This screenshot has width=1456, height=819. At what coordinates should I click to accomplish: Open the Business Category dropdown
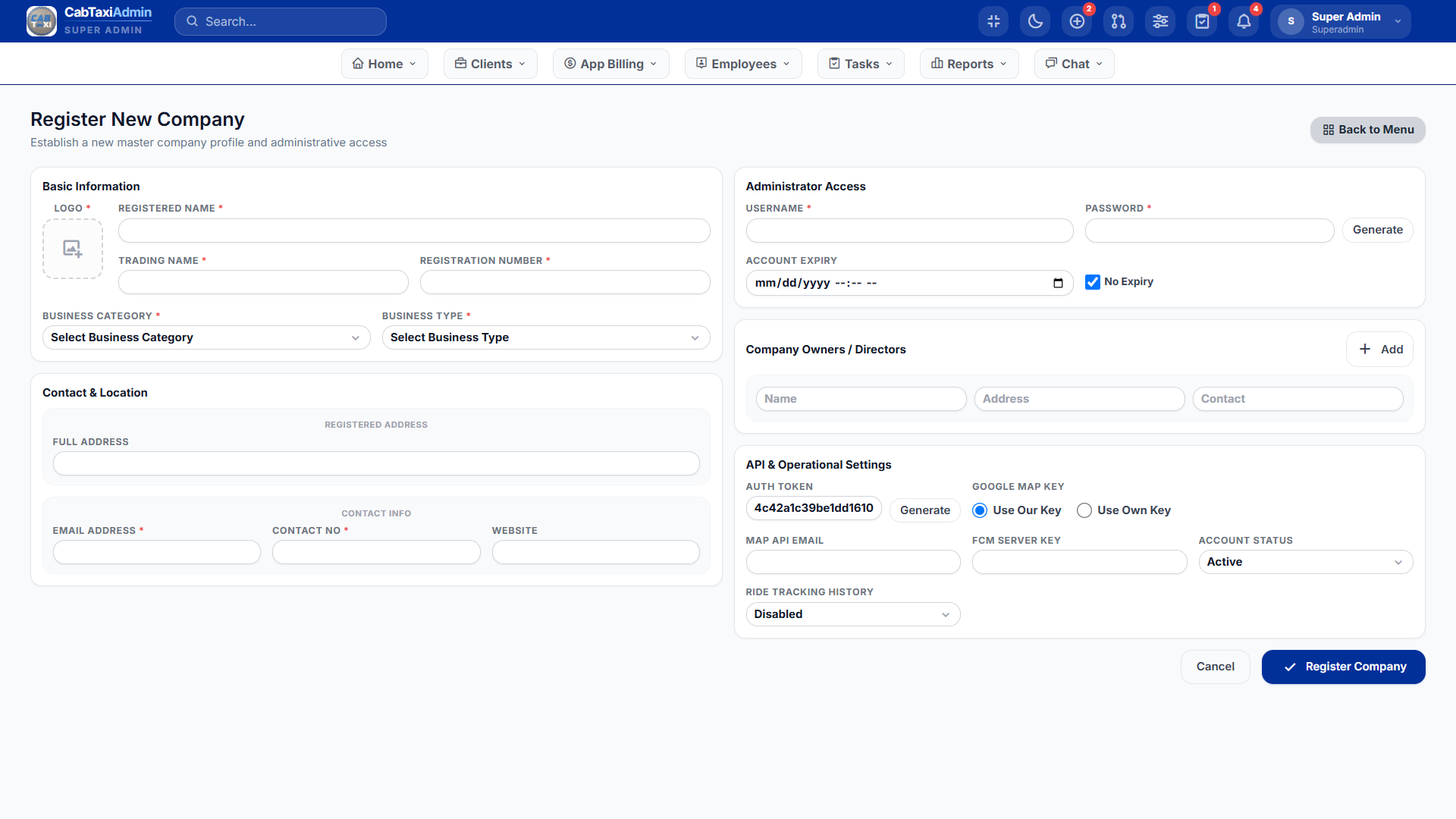click(206, 337)
